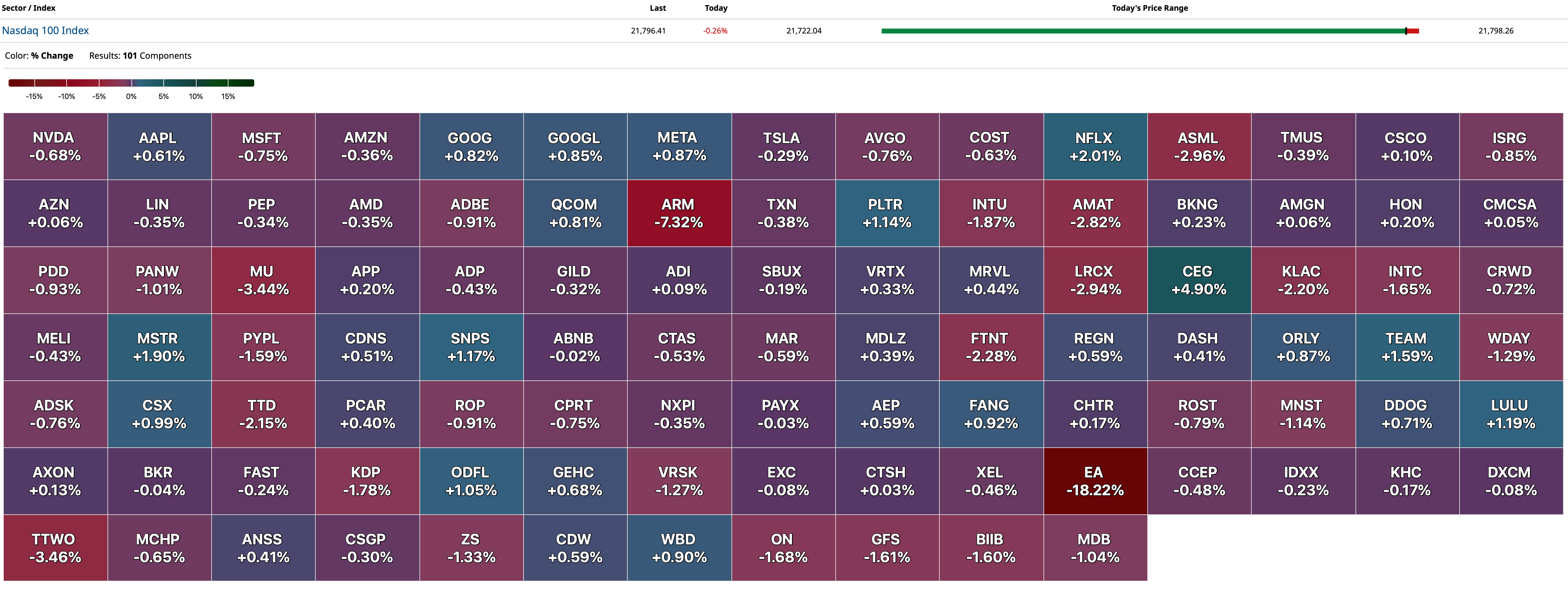Viewport: 1568px width, 593px height.
Task: Click the CEG +4.90% tile
Action: click(1199, 280)
